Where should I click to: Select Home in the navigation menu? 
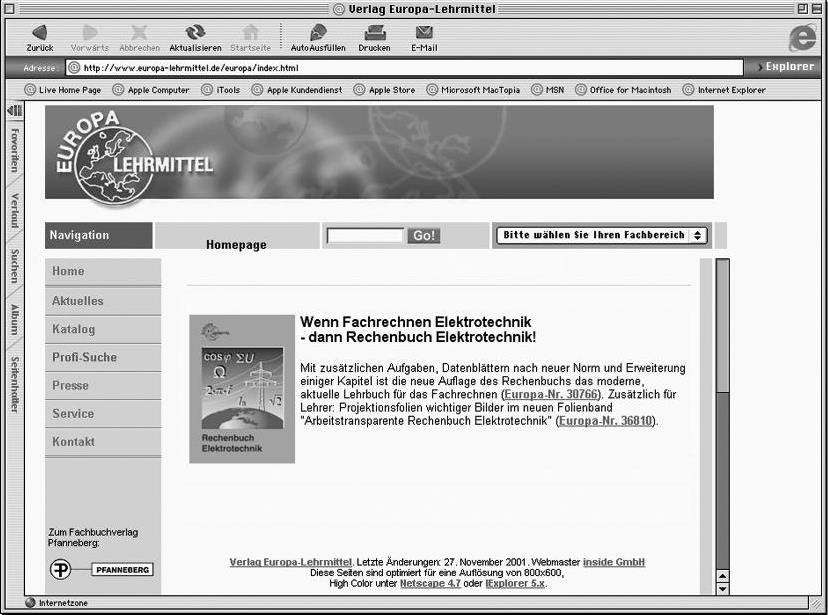pyautogui.click(x=103, y=271)
